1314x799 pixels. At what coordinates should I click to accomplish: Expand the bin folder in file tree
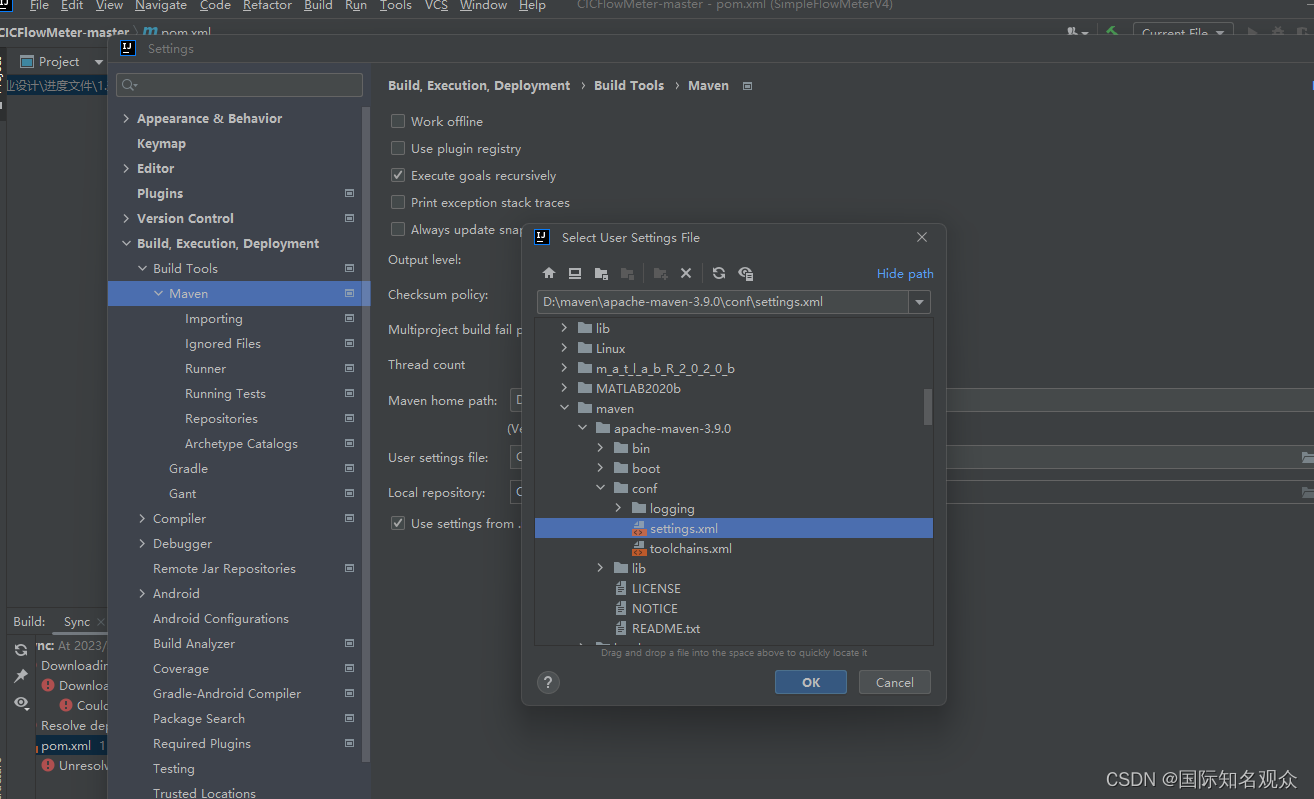pos(600,448)
